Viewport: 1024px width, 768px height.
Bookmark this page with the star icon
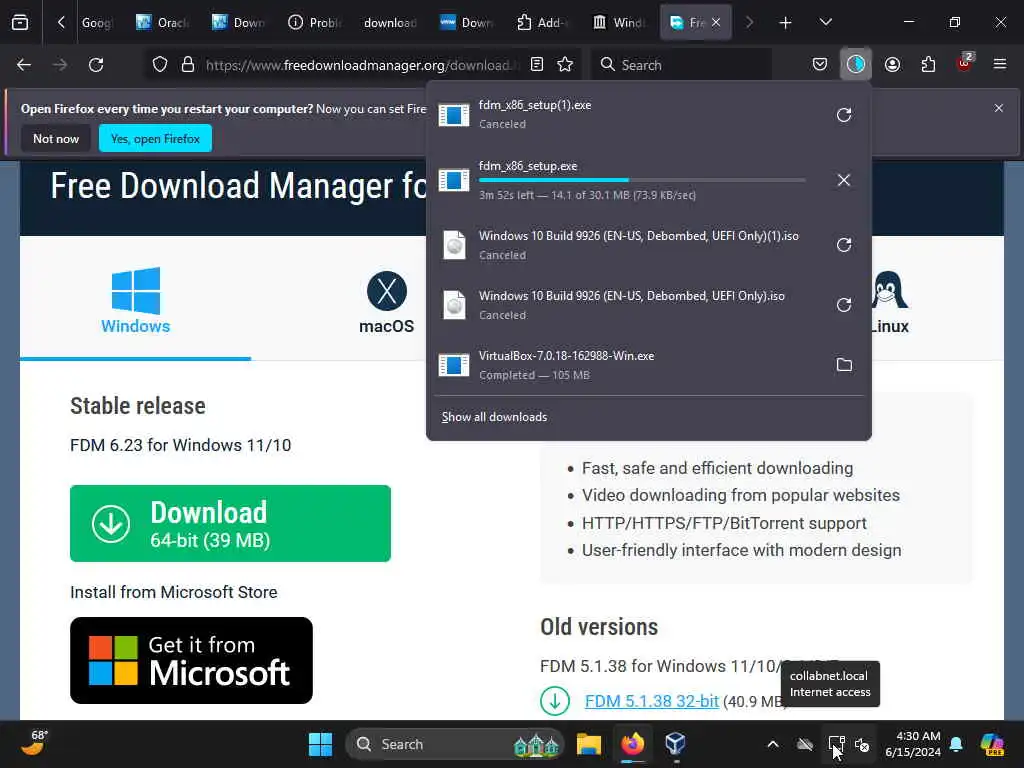(566, 65)
